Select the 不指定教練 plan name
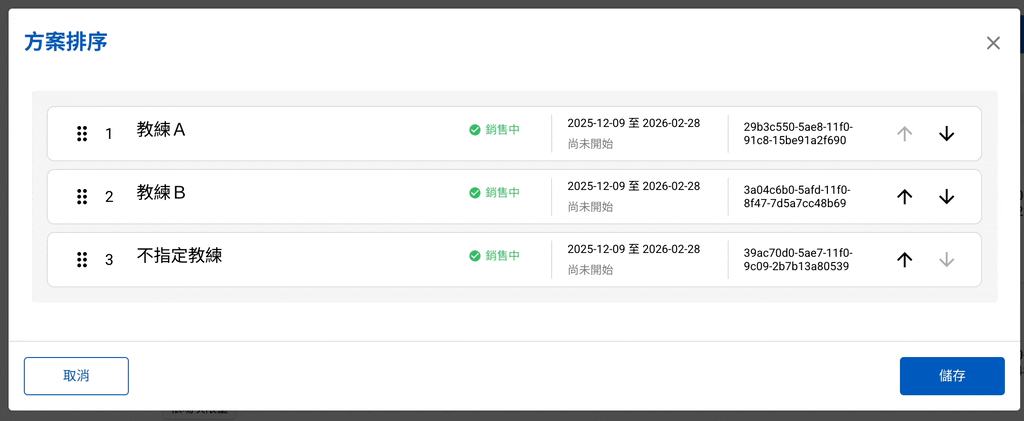Screen dimensions: 1024x421 [x=180, y=255]
